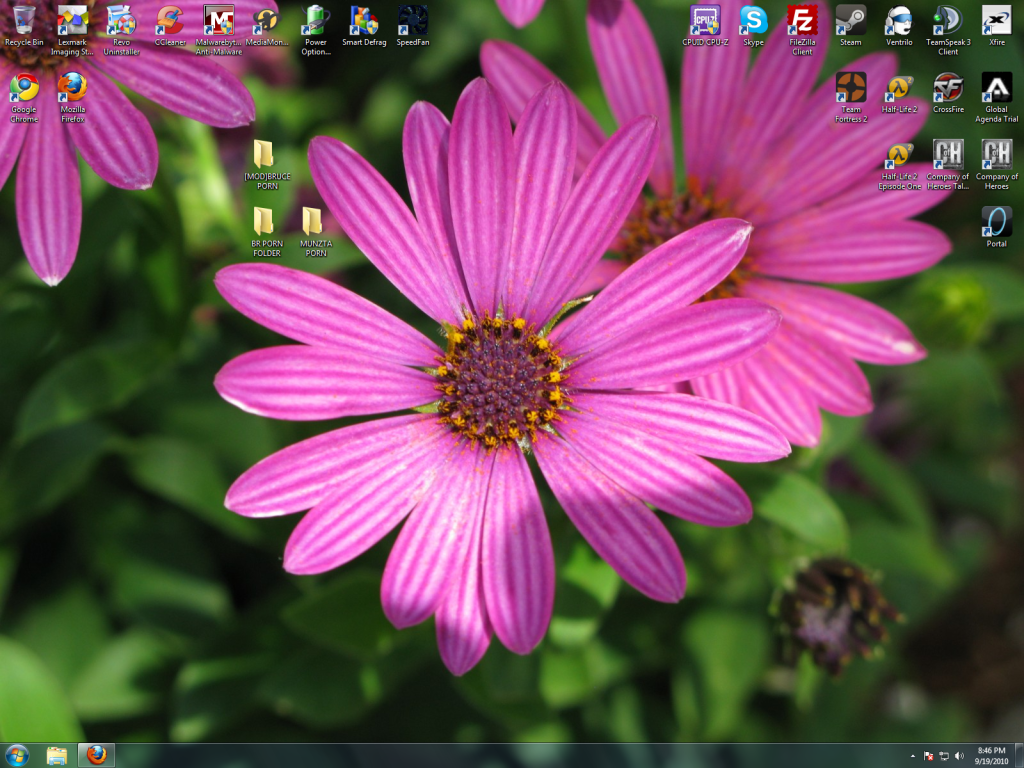
Task: Open the clock and calendar popup
Action: tap(992, 756)
